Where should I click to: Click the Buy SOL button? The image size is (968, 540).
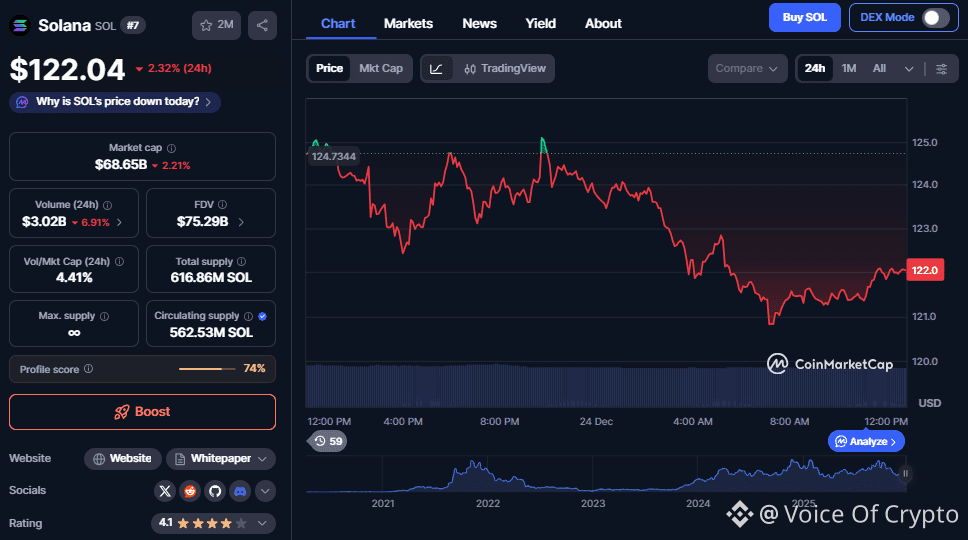pos(804,17)
